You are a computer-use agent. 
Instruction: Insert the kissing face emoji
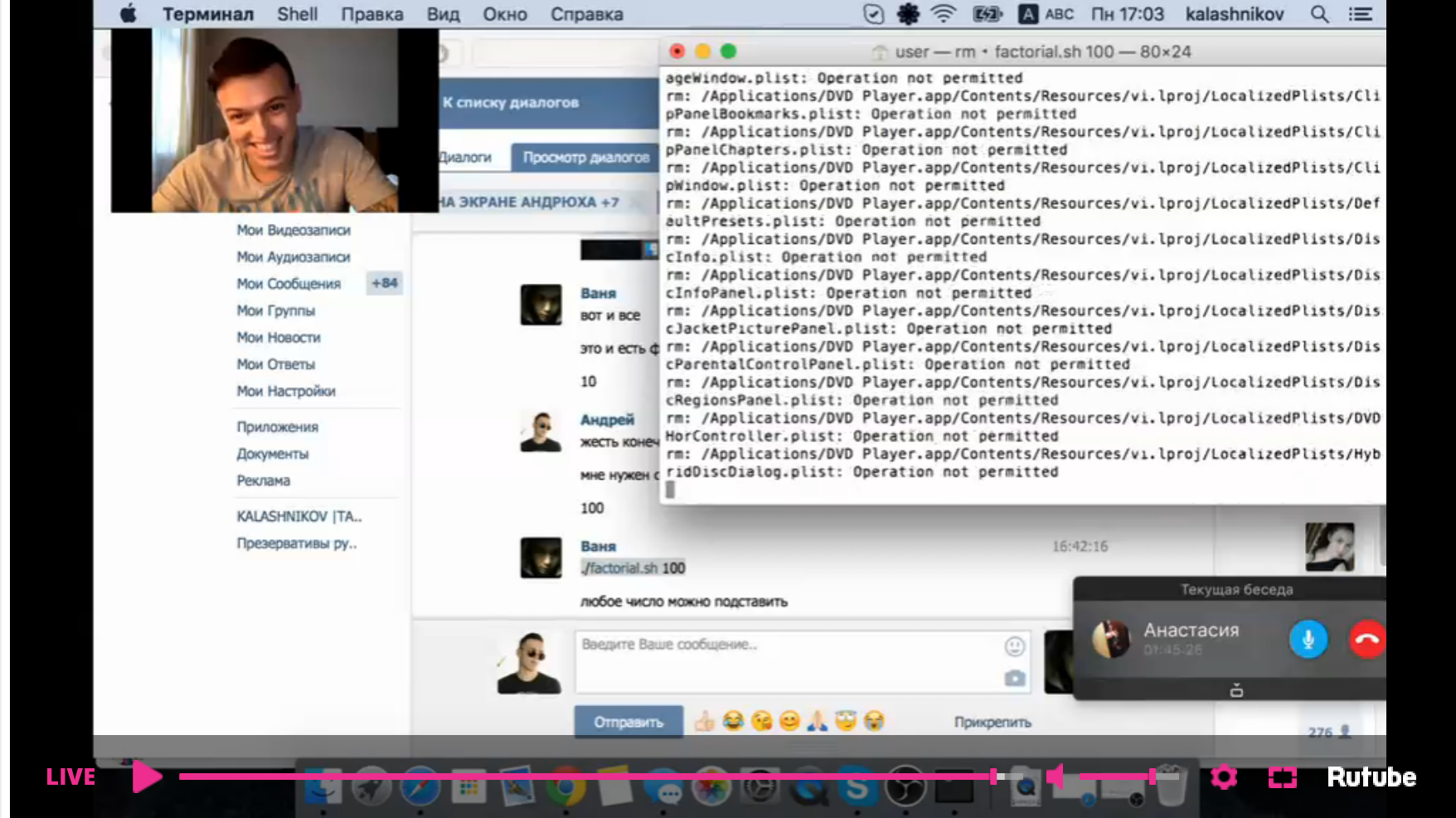click(761, 721)
